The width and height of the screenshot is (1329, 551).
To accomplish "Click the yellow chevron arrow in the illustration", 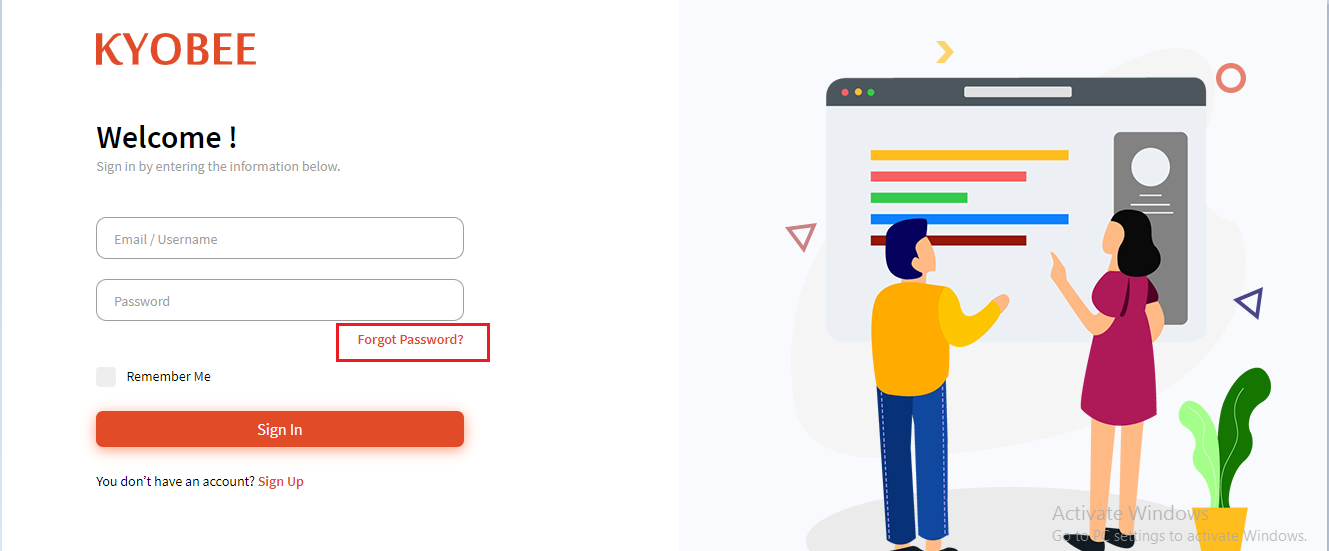I will click(x=944, y=52).
